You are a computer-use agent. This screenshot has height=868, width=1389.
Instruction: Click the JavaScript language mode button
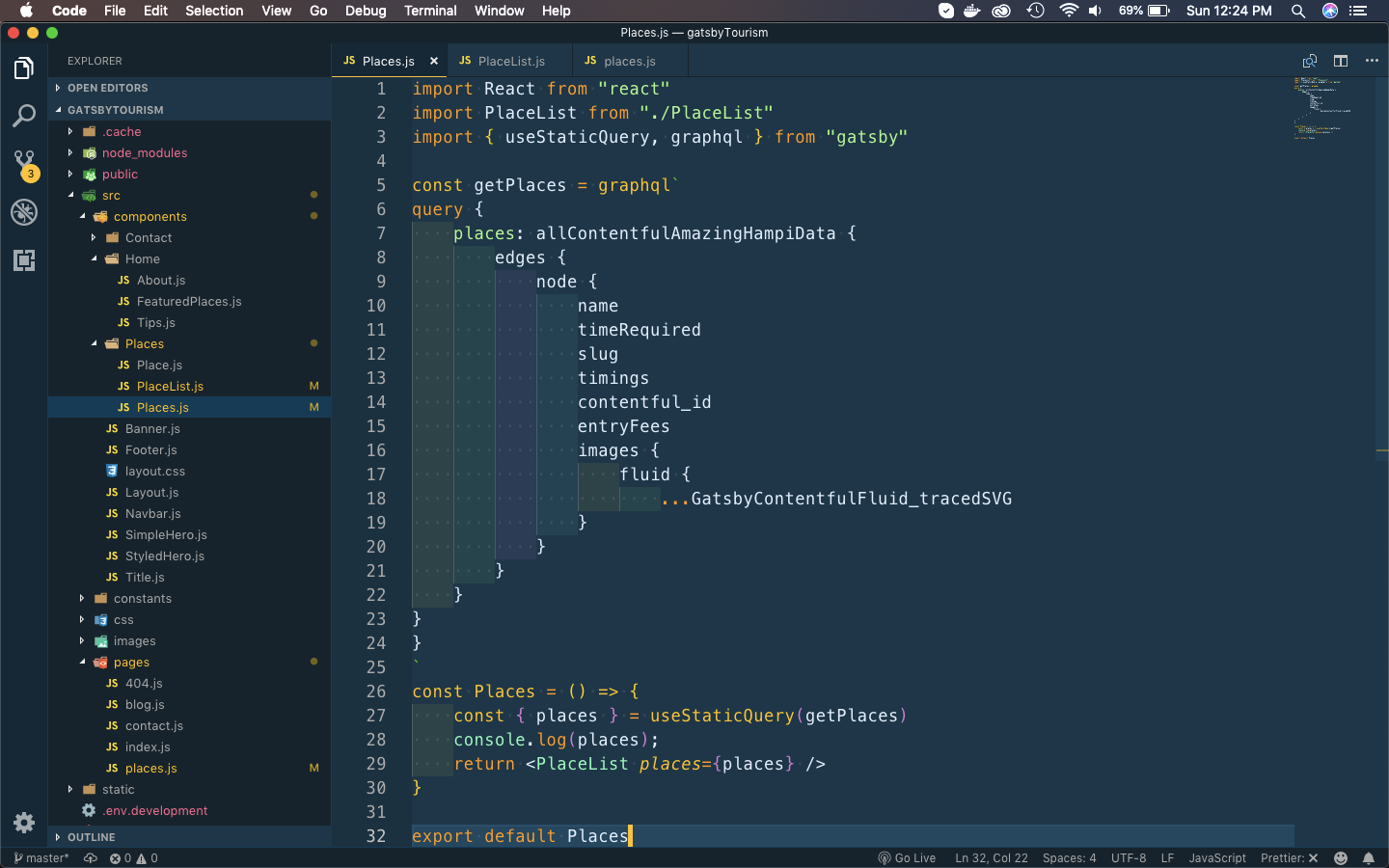click(1216, 858)
